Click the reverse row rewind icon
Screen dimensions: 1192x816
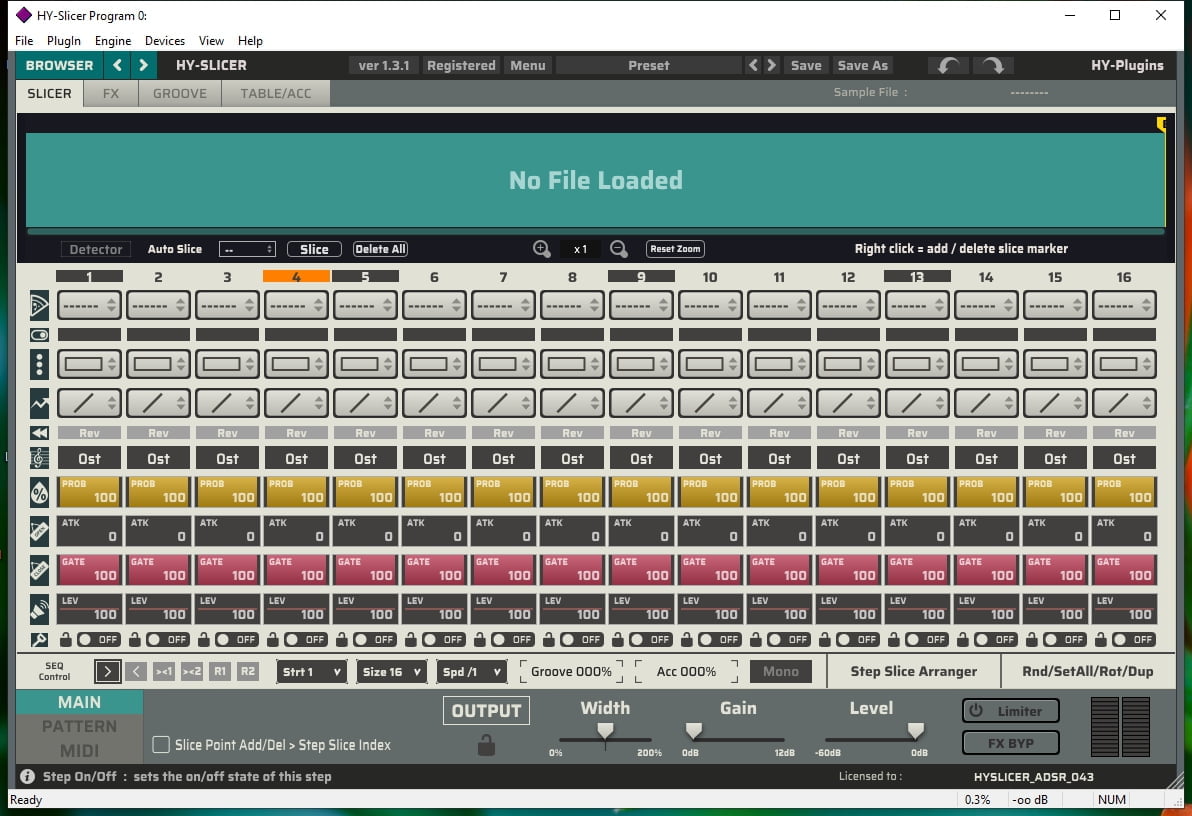(x=39, y=433)
